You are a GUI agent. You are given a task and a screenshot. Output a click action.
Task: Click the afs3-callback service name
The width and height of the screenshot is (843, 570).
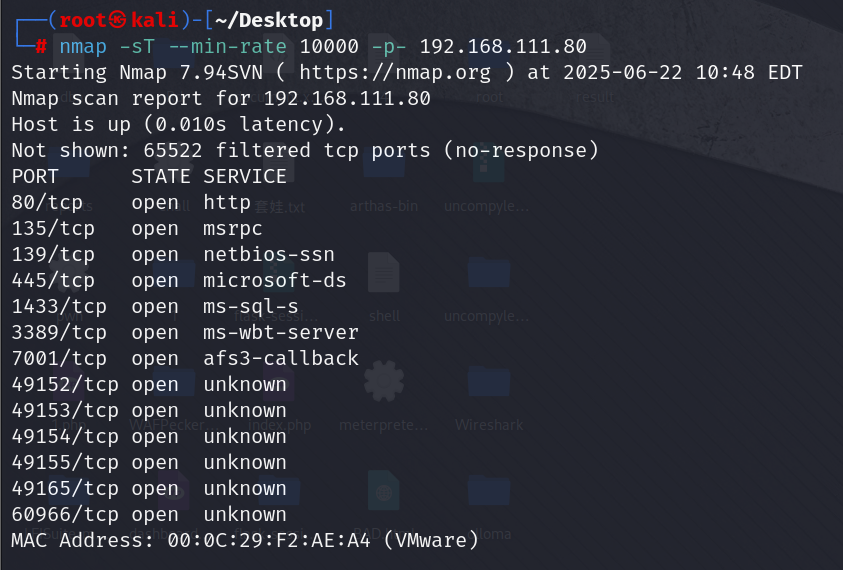(x=281, y=358)
